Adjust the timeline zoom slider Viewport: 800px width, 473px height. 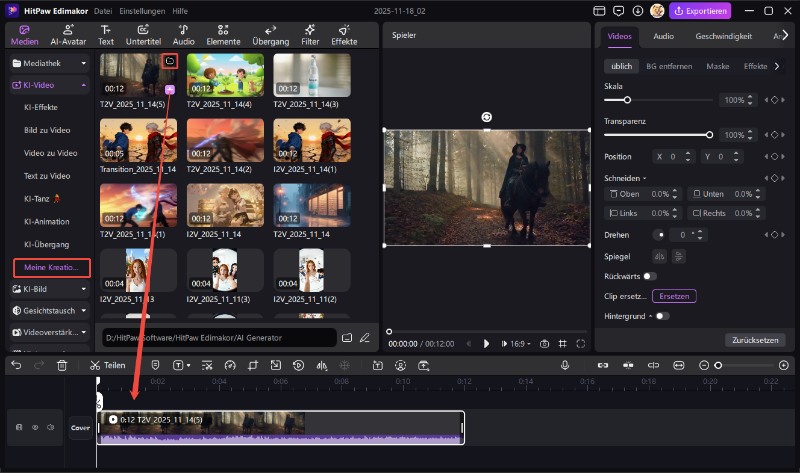pyautogui.click(x=745, y=365)
